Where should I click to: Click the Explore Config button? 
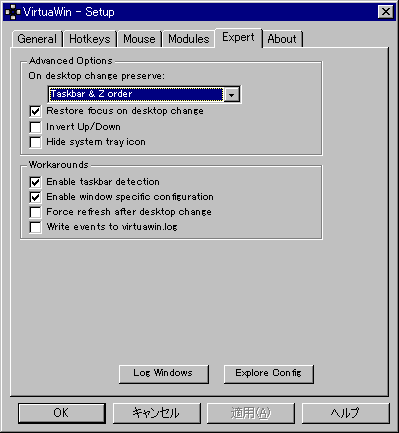coord(269,374)
